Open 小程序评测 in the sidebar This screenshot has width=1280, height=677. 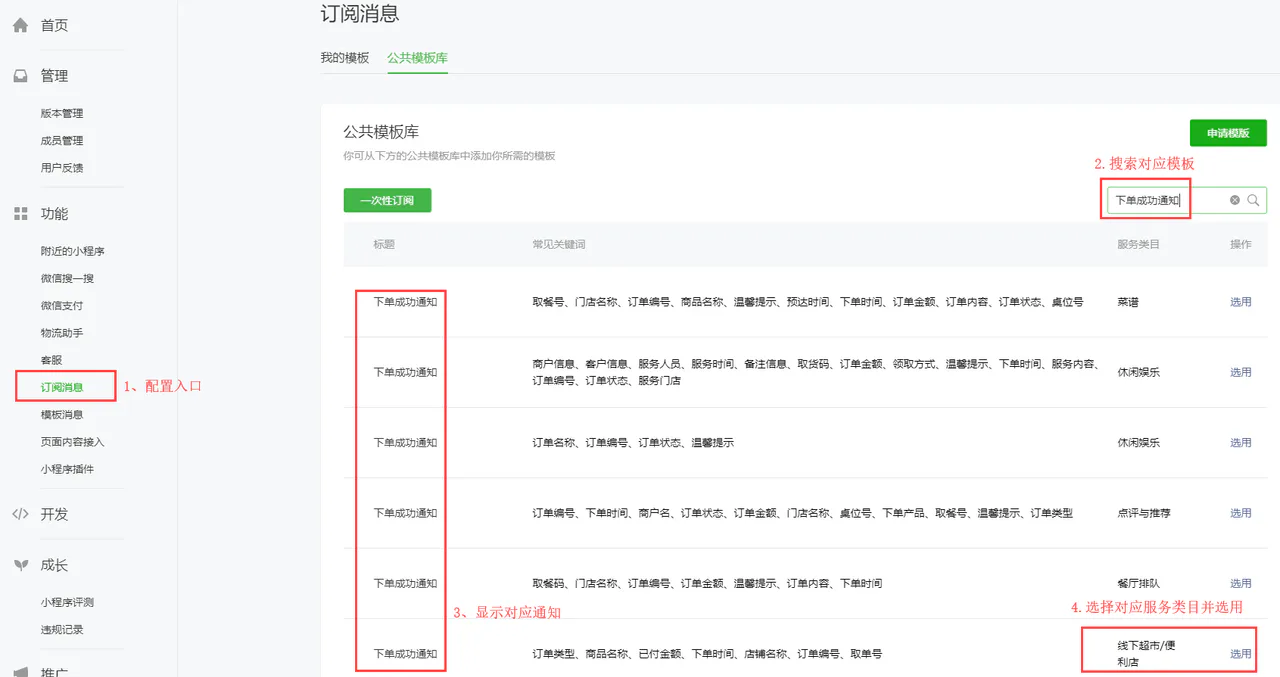point(67,602)
